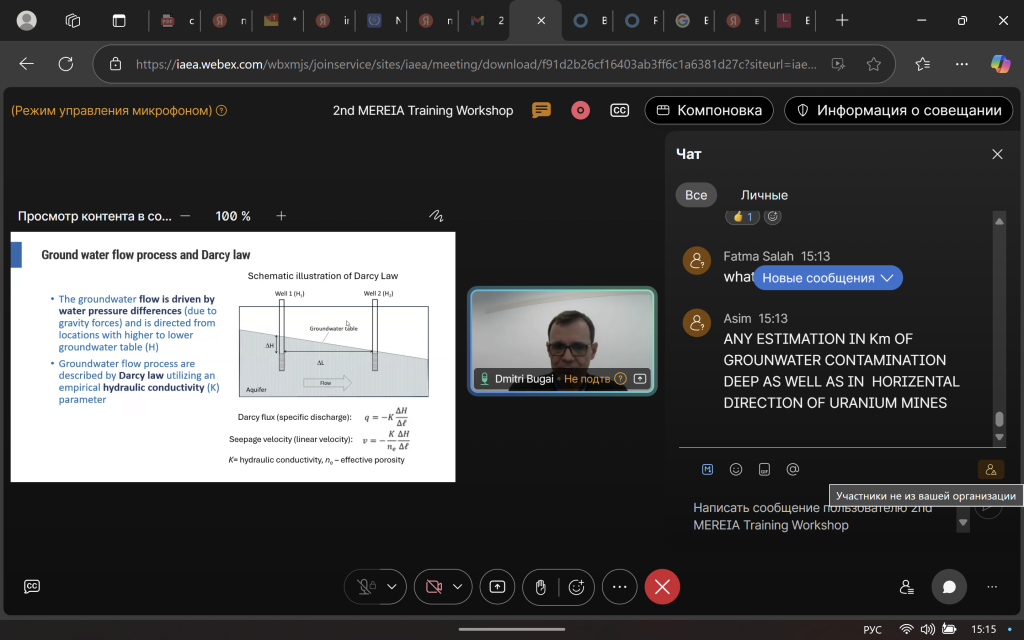Image resolution: width=1024 pixels, height=640 pixels.
Task: Open the share content button
Action: point(496,587)
